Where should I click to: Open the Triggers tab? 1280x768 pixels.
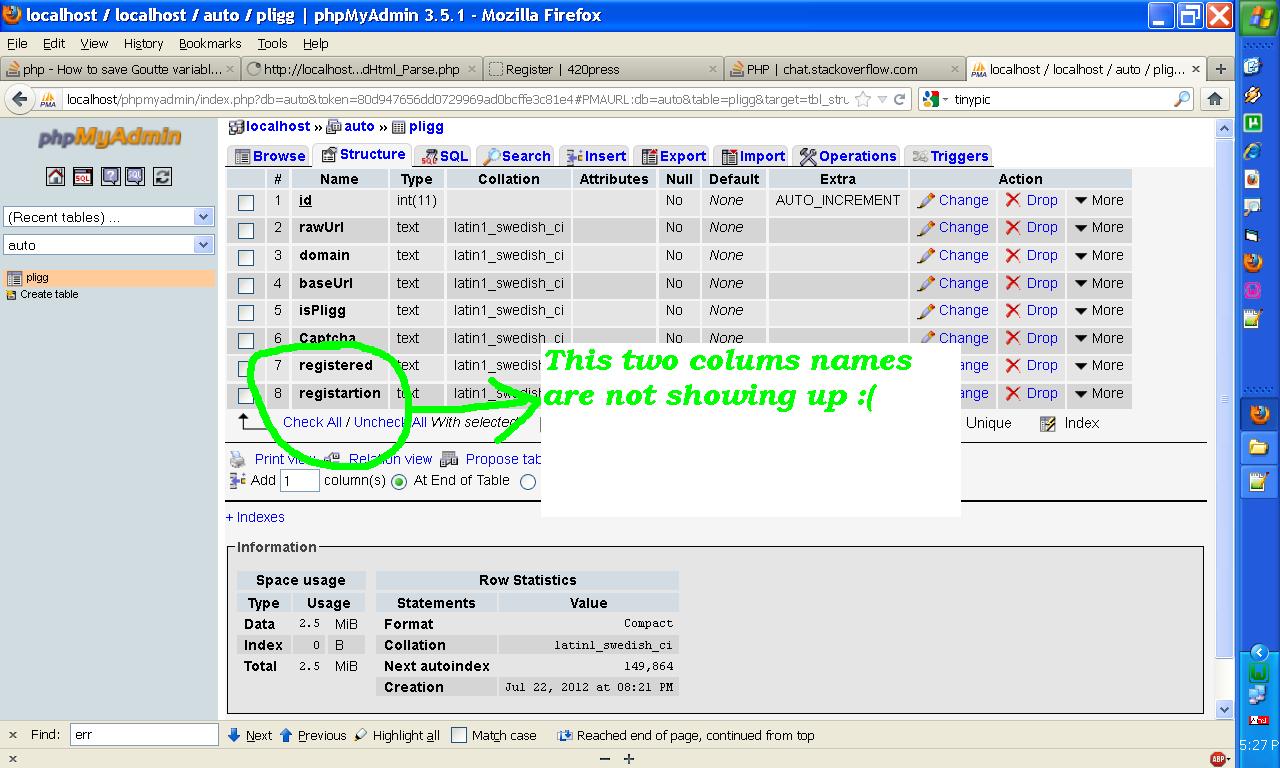coord(950,156)
